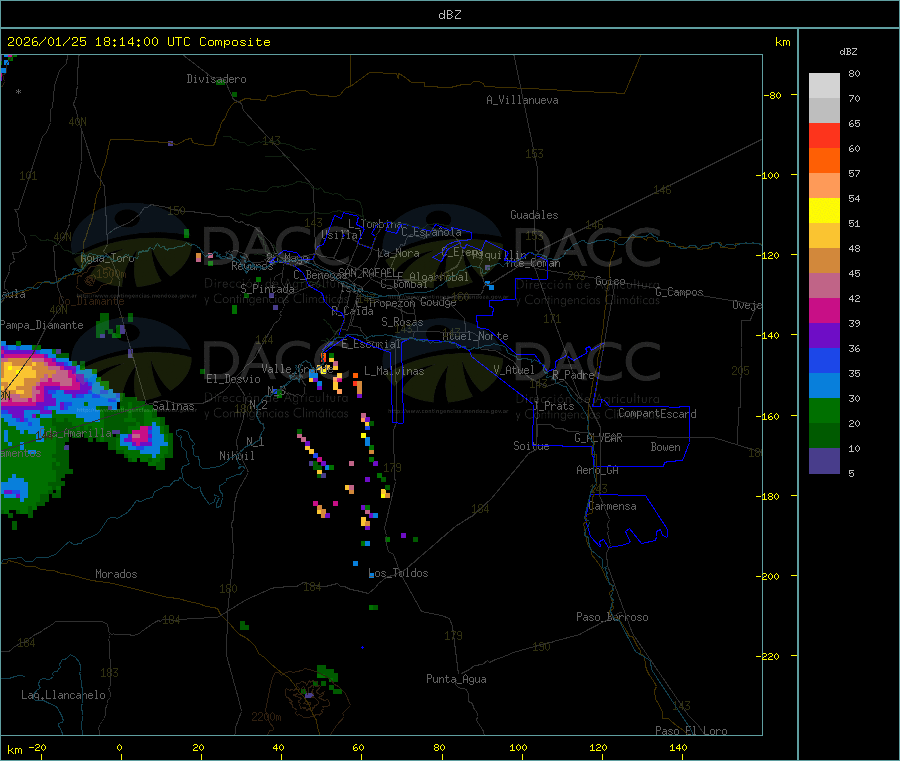
Task: Click the pink 42-45 dBZ legend swatch
Action: coord(824,286)
